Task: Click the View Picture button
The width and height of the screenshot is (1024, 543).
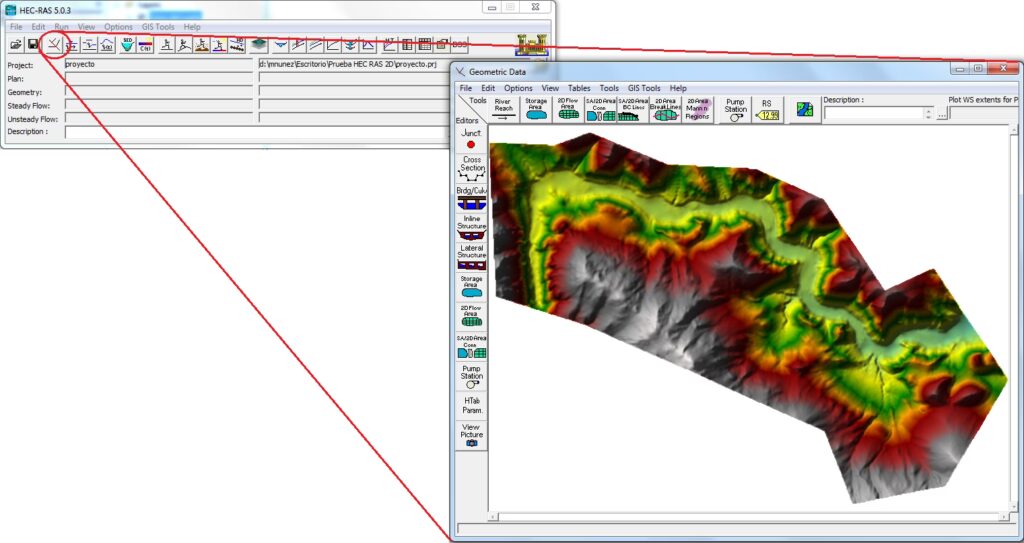Action: pos(471,435)
